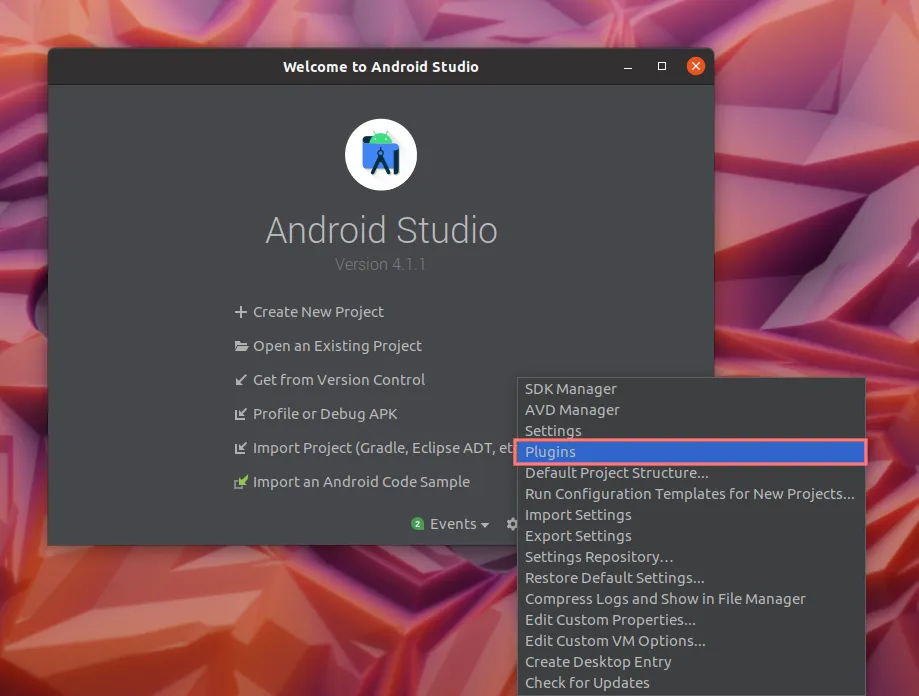The height and width of the screenshot is (696, 919).
Task: Choose Restore Default Settings...
Action: click(691, 578)
